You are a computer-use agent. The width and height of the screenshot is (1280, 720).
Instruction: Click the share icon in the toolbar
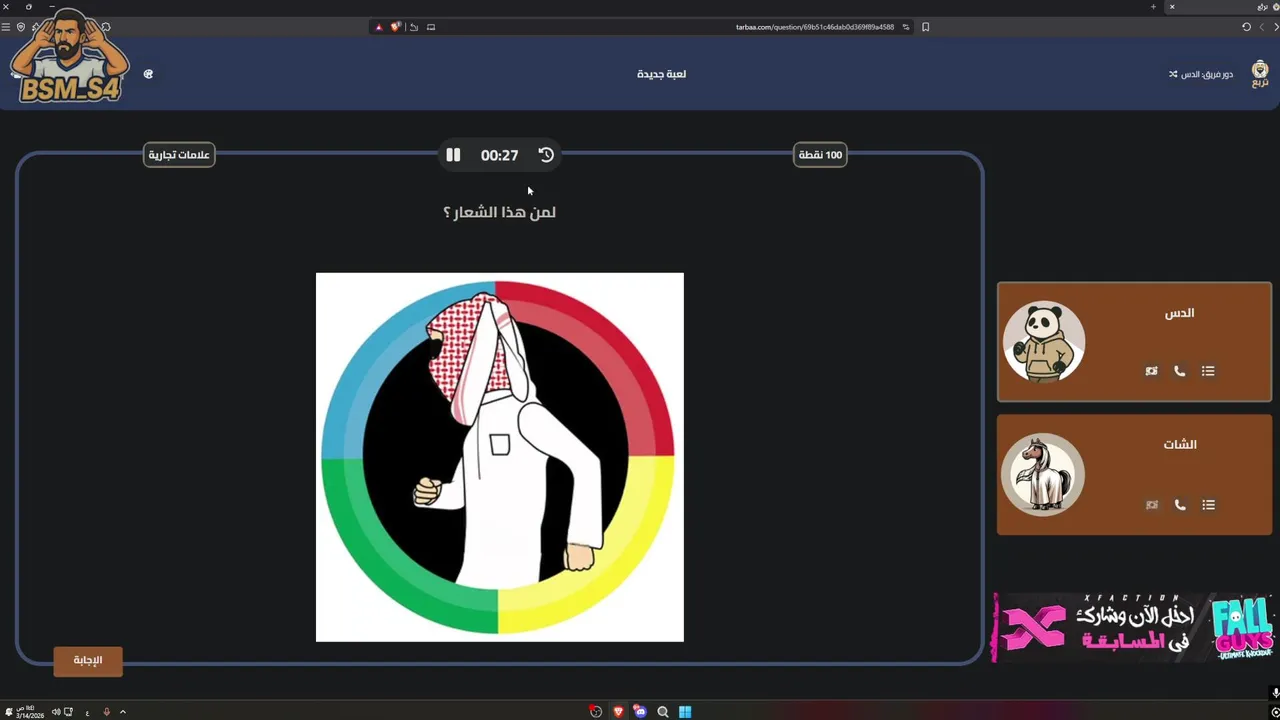(x=414, y=27)
